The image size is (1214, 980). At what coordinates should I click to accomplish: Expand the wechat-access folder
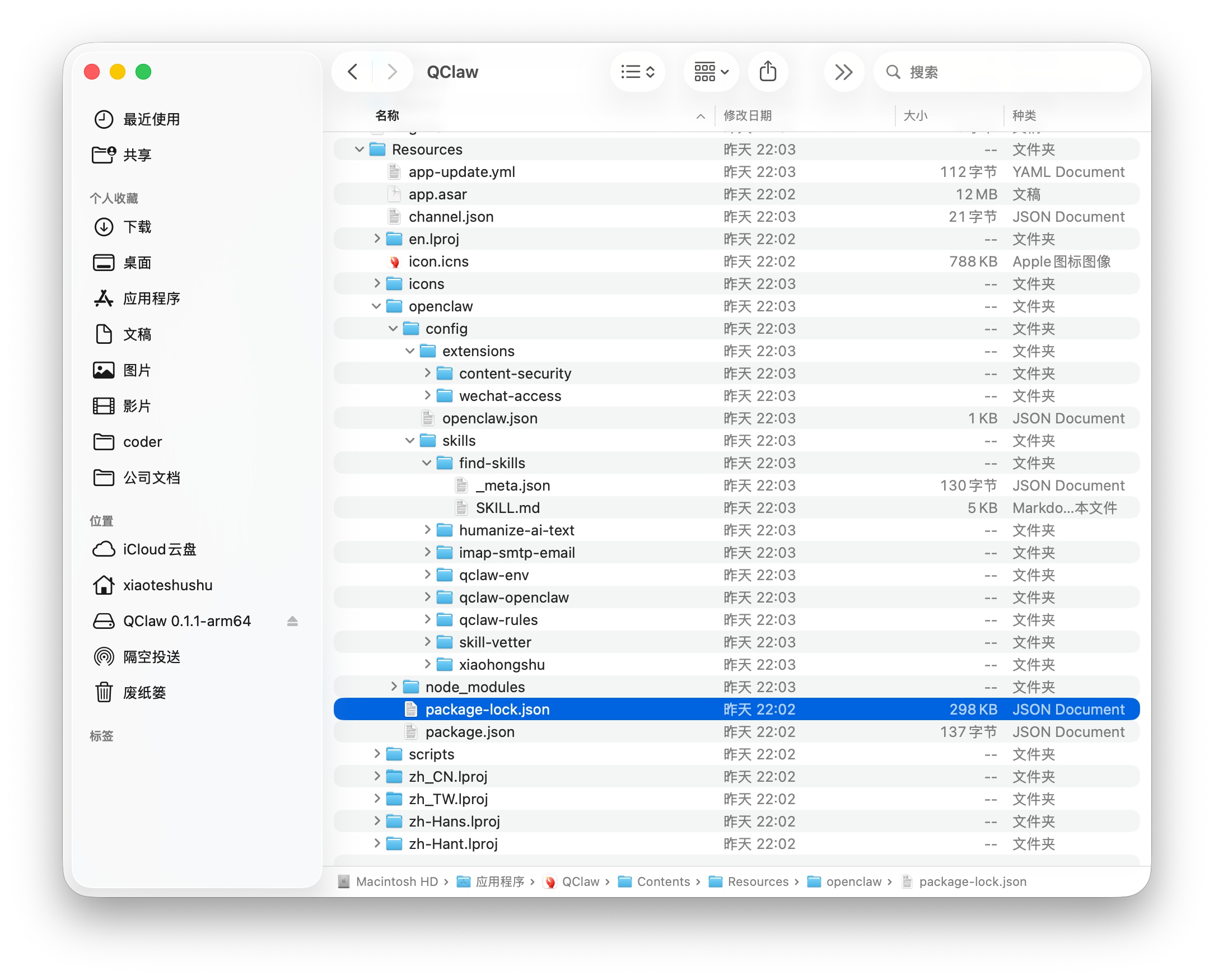click(427, 396)
